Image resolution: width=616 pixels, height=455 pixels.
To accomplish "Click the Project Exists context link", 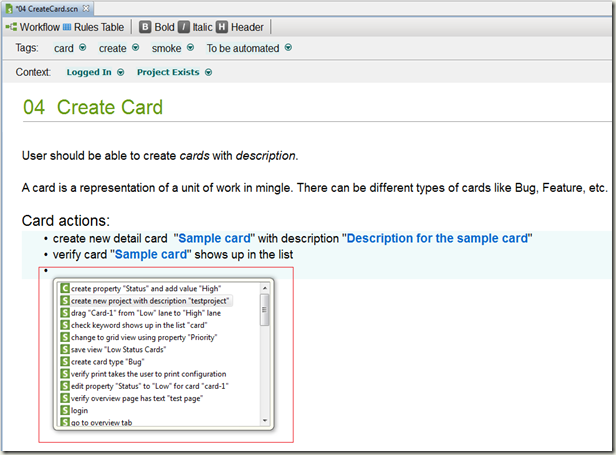I will (168, 72).
